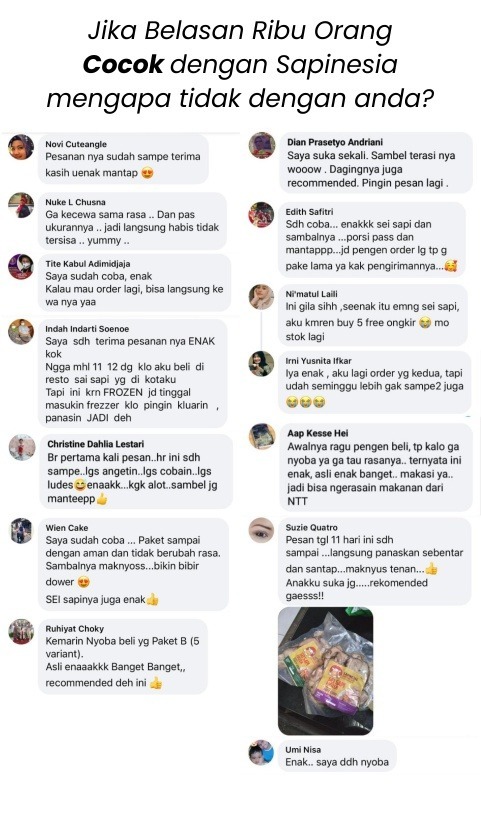Select Indah Indarti Soenoe's profile avatar
The width and height of the screenshot is (481, 818).
(21, 331)
